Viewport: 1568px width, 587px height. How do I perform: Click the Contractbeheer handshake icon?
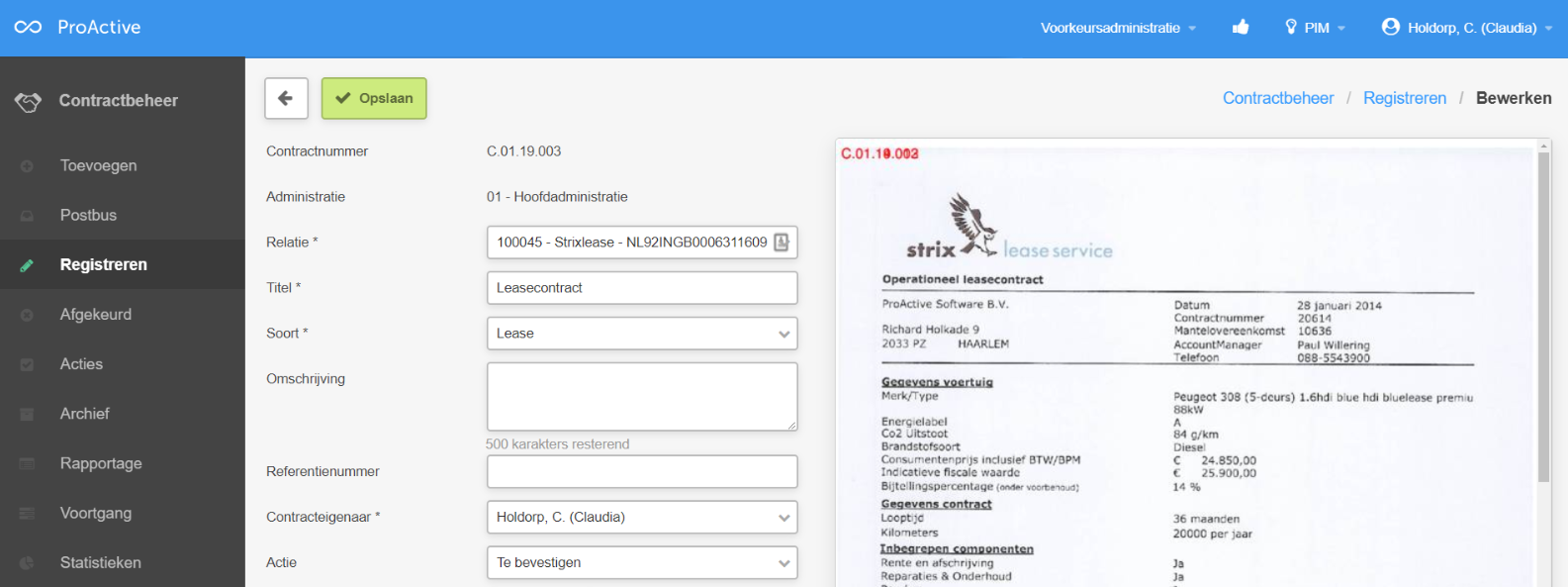coord(28,101)
